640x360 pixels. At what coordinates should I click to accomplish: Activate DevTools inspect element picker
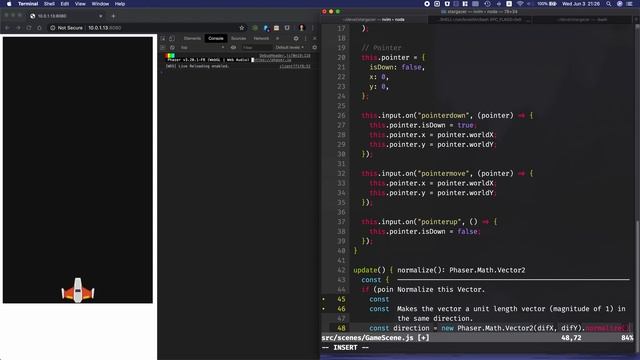tap(163, 38)
